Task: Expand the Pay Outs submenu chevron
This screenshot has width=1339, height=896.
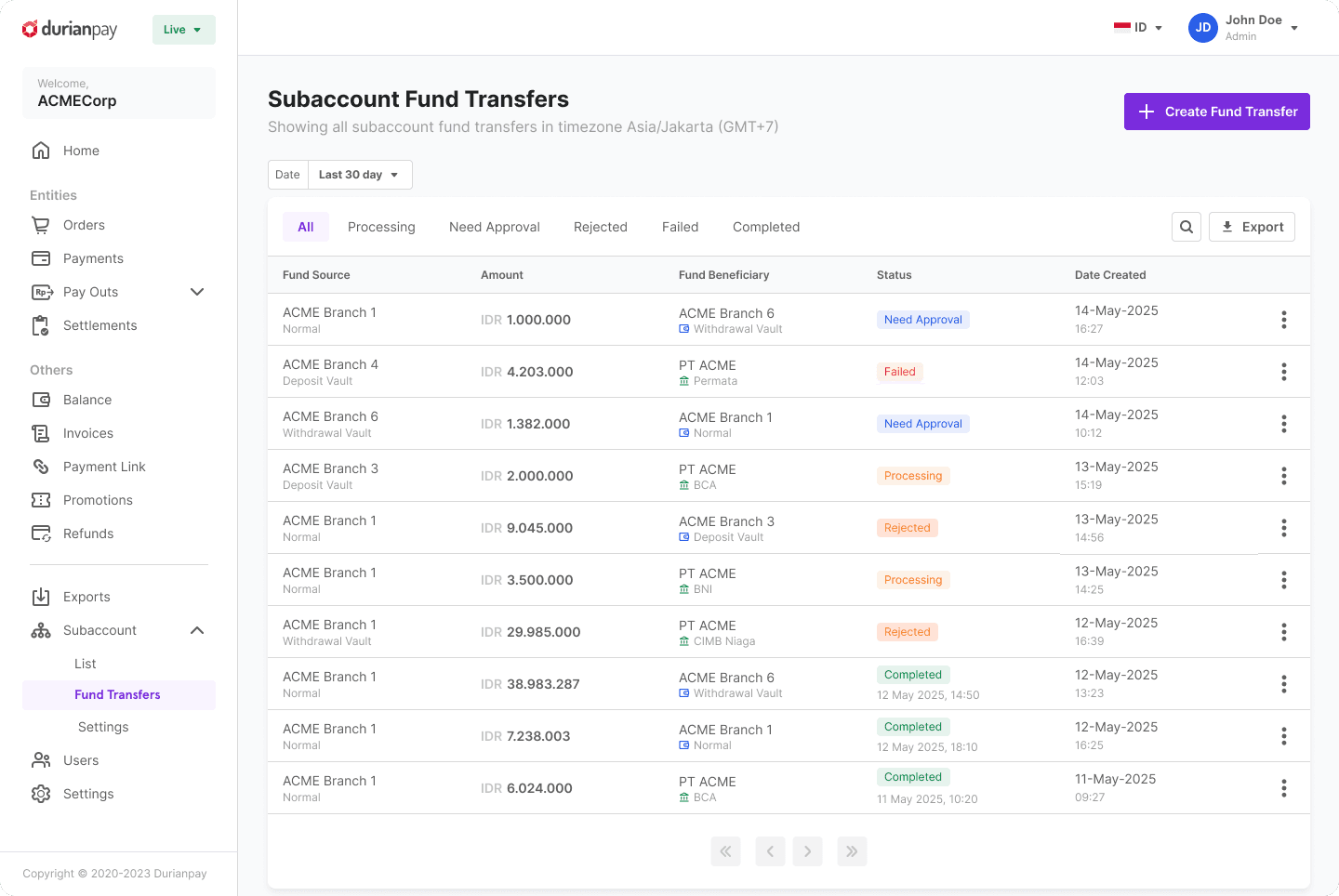Action: pyautogui.click(x=197, y=292)
